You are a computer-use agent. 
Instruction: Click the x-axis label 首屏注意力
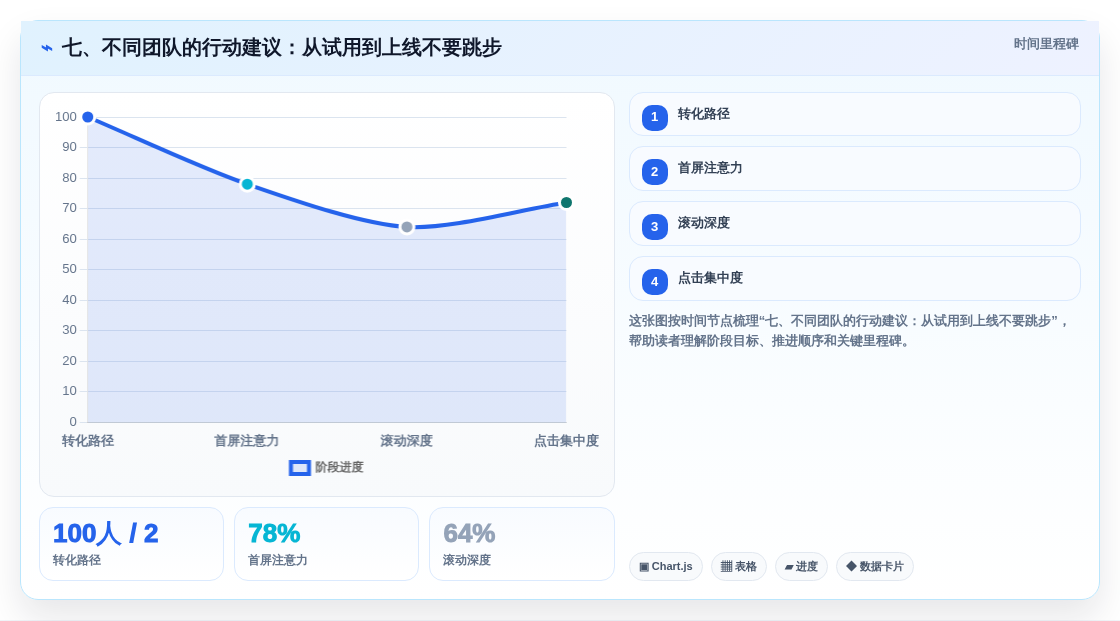pyautogui.click(x=246, y=441)
